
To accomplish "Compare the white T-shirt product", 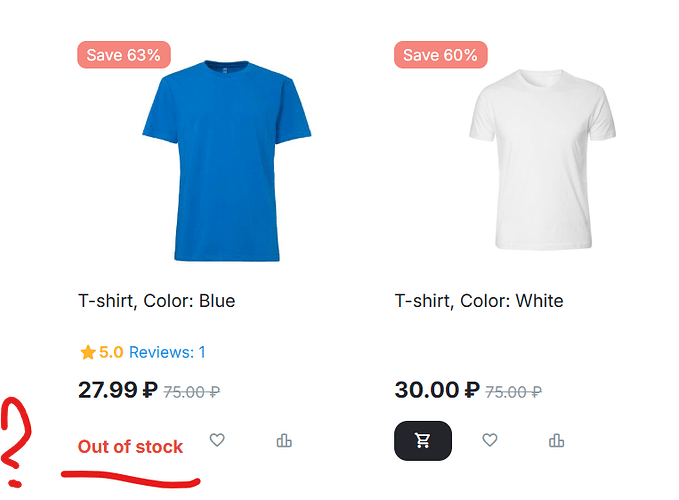I will point(557,440).
